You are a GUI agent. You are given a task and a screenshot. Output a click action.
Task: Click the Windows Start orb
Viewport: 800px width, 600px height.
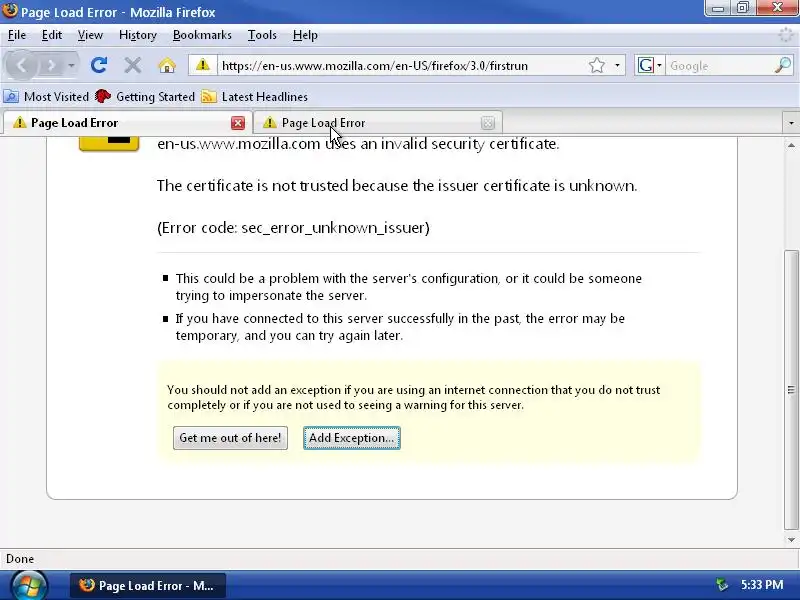28,586
